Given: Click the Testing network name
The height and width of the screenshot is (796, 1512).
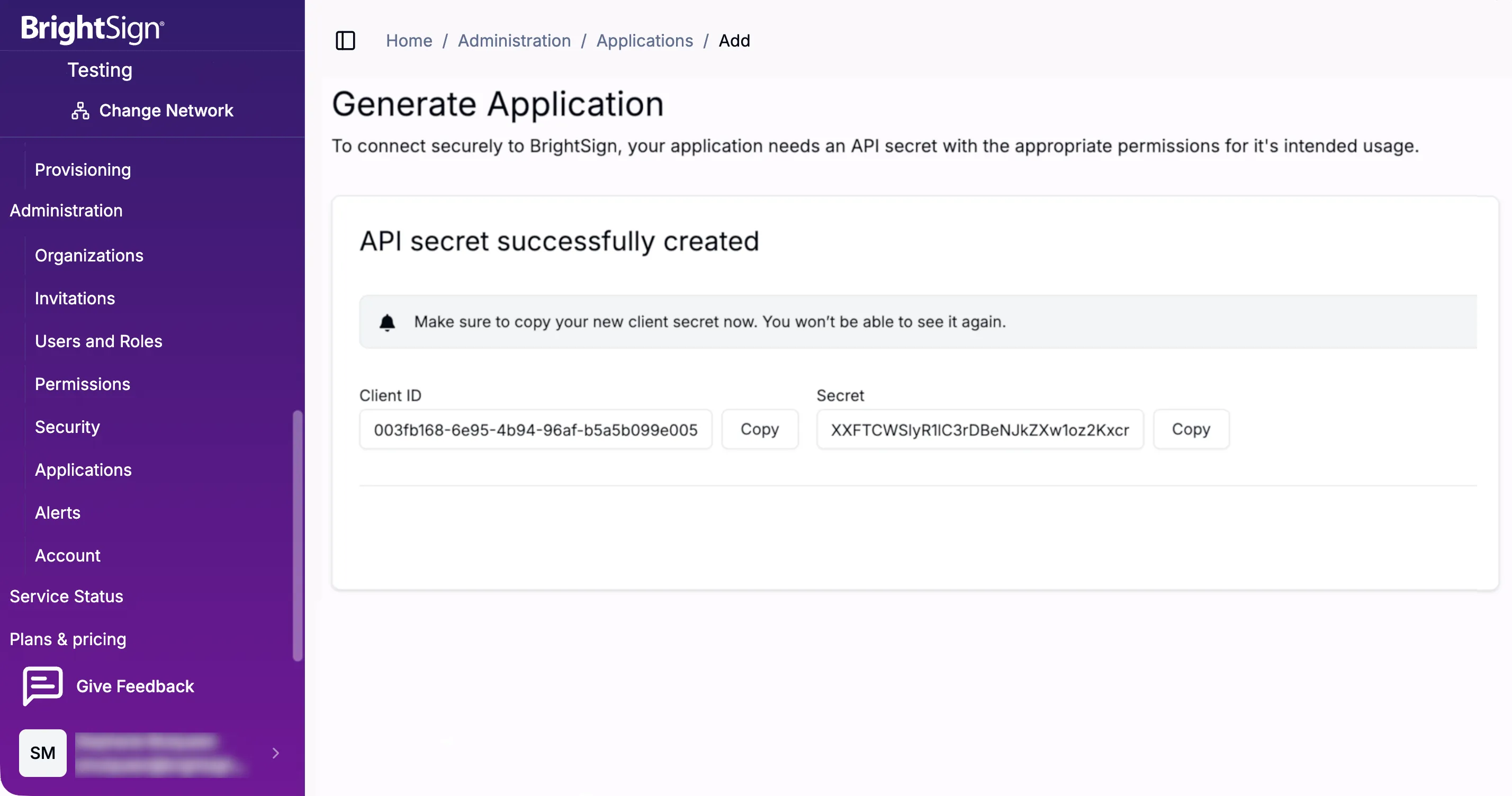Looking at the screenshot, I should 100,70.
